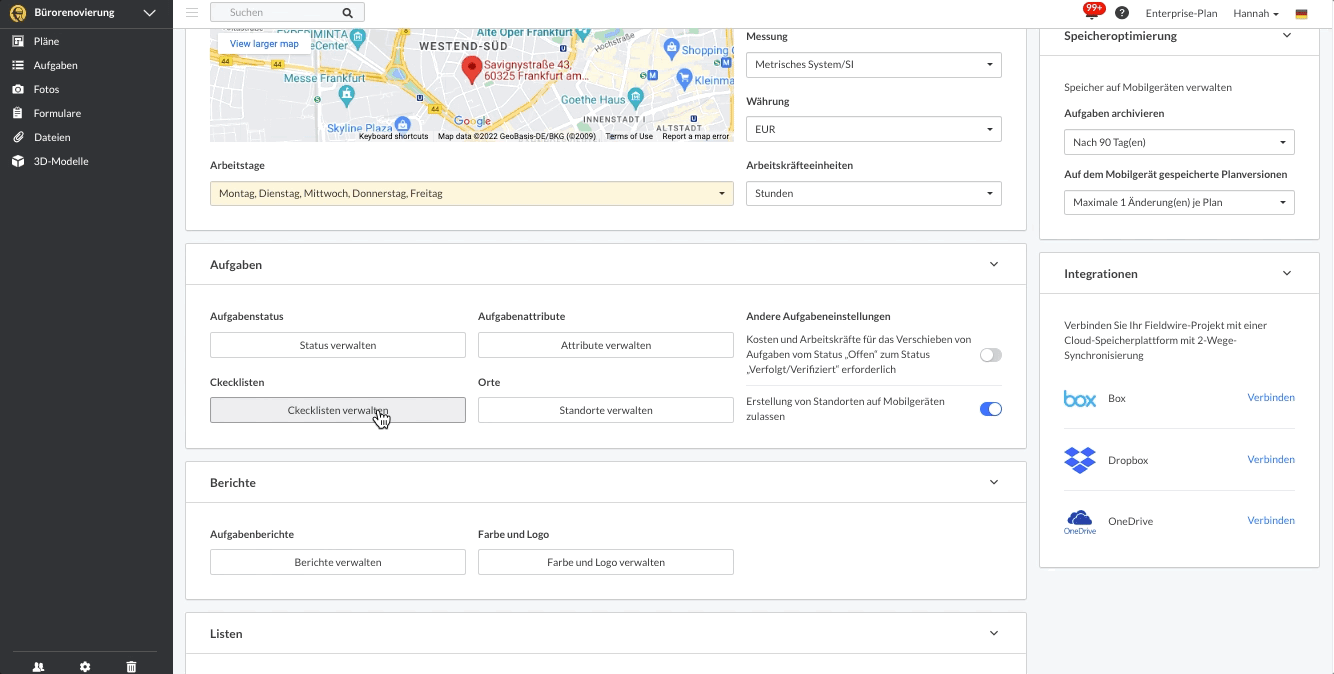
Task: Click Standorte verwalten button
Action: 606,410
